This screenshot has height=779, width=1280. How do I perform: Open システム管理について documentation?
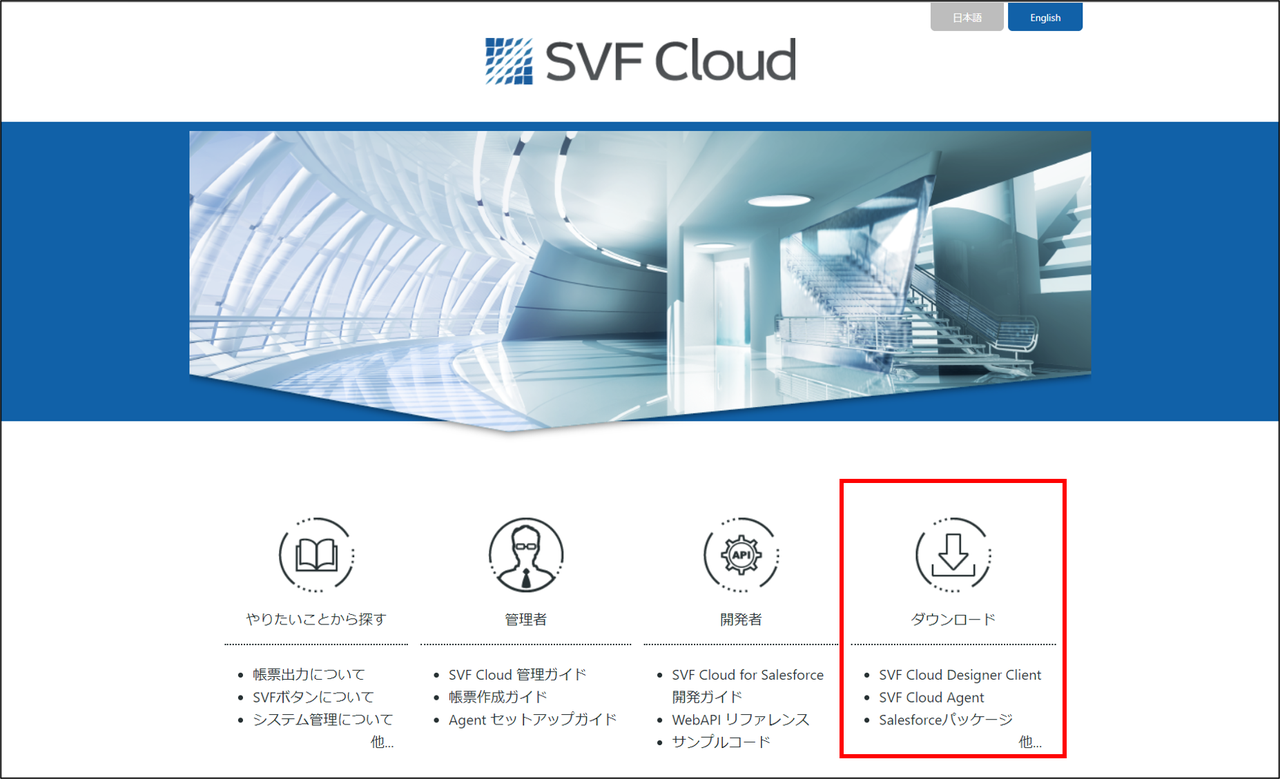pyautogui.click(x=324, y=719)
